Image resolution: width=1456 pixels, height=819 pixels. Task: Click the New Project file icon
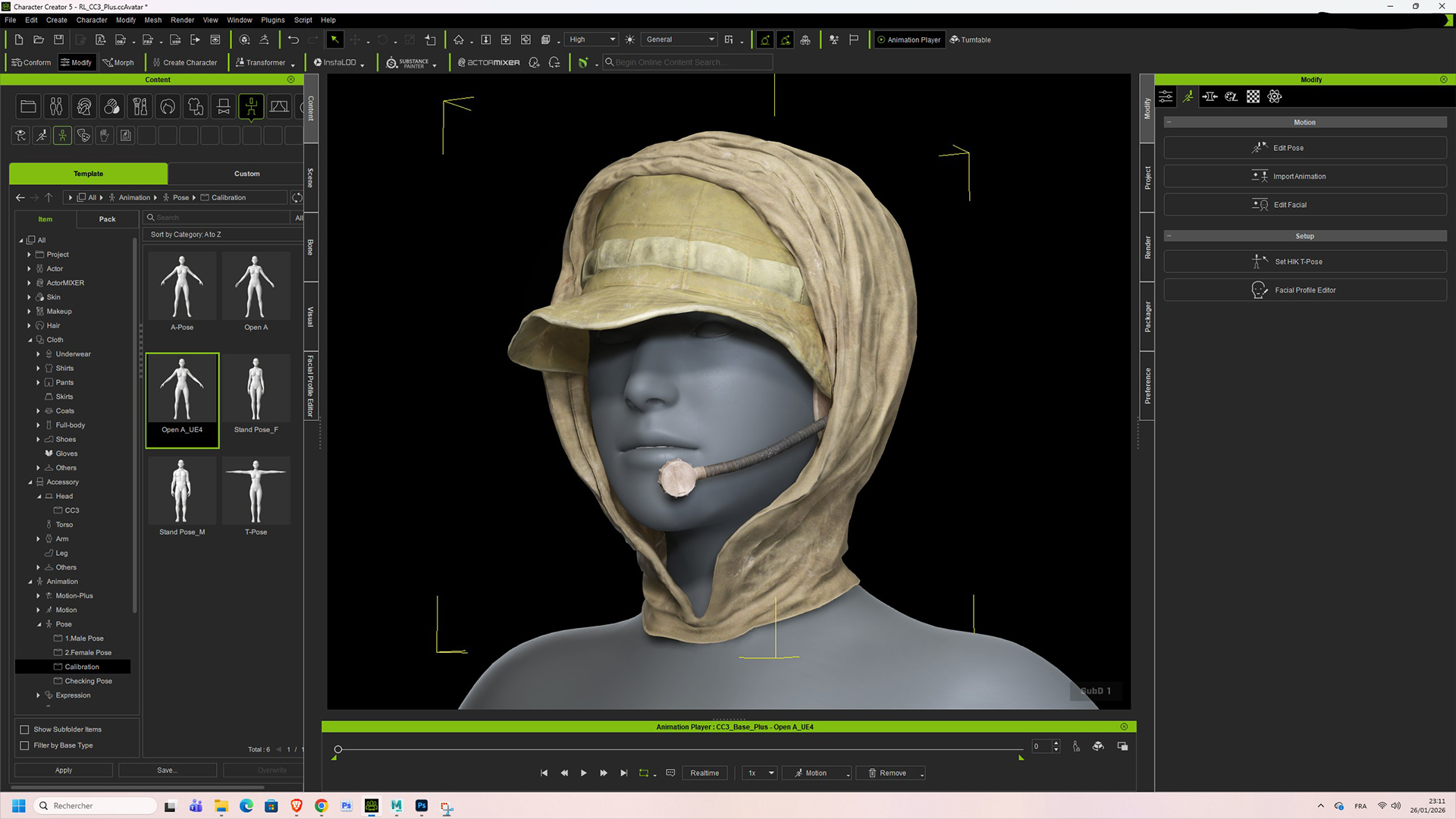(19, 39)
